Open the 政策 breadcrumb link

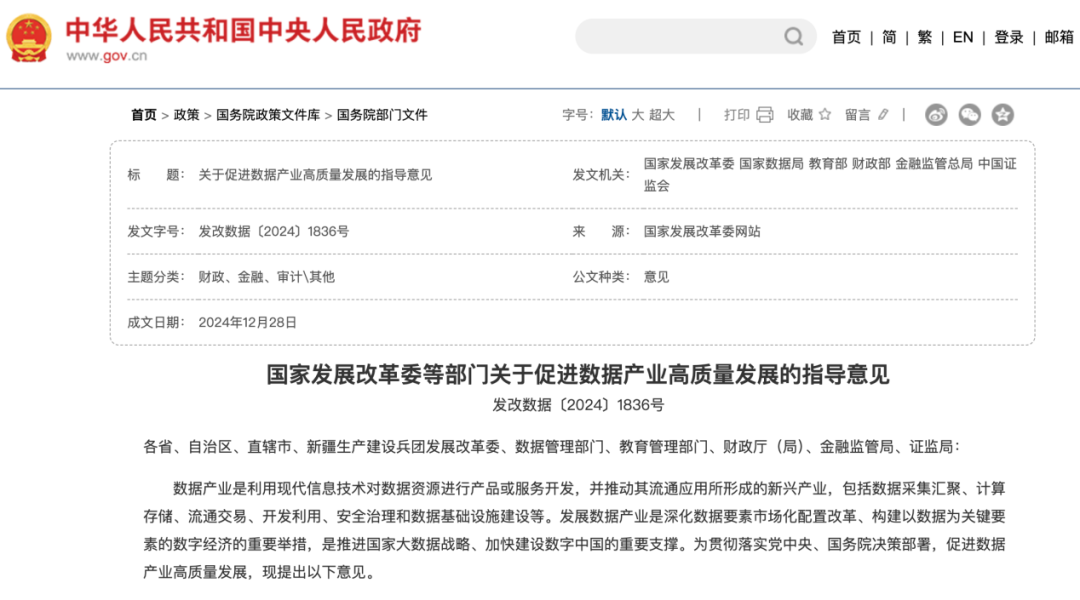click(187, 115)
